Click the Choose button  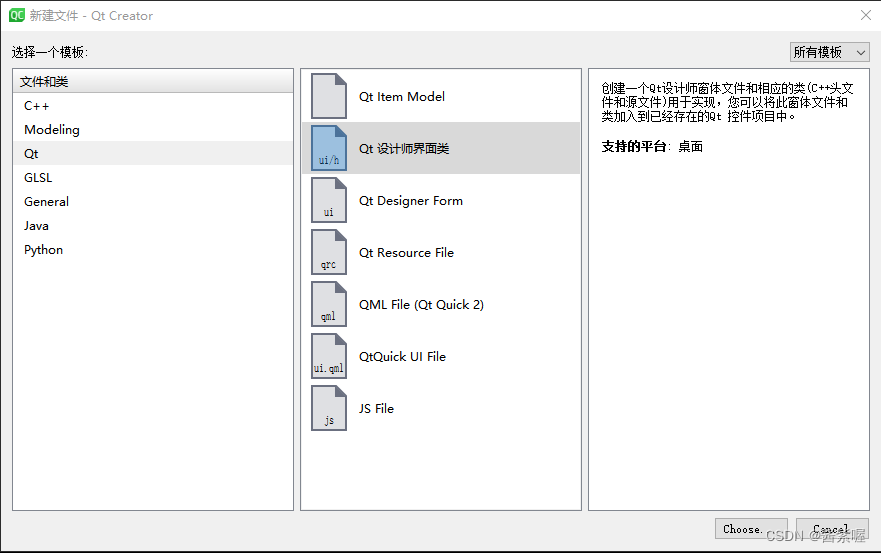point(751,529)
